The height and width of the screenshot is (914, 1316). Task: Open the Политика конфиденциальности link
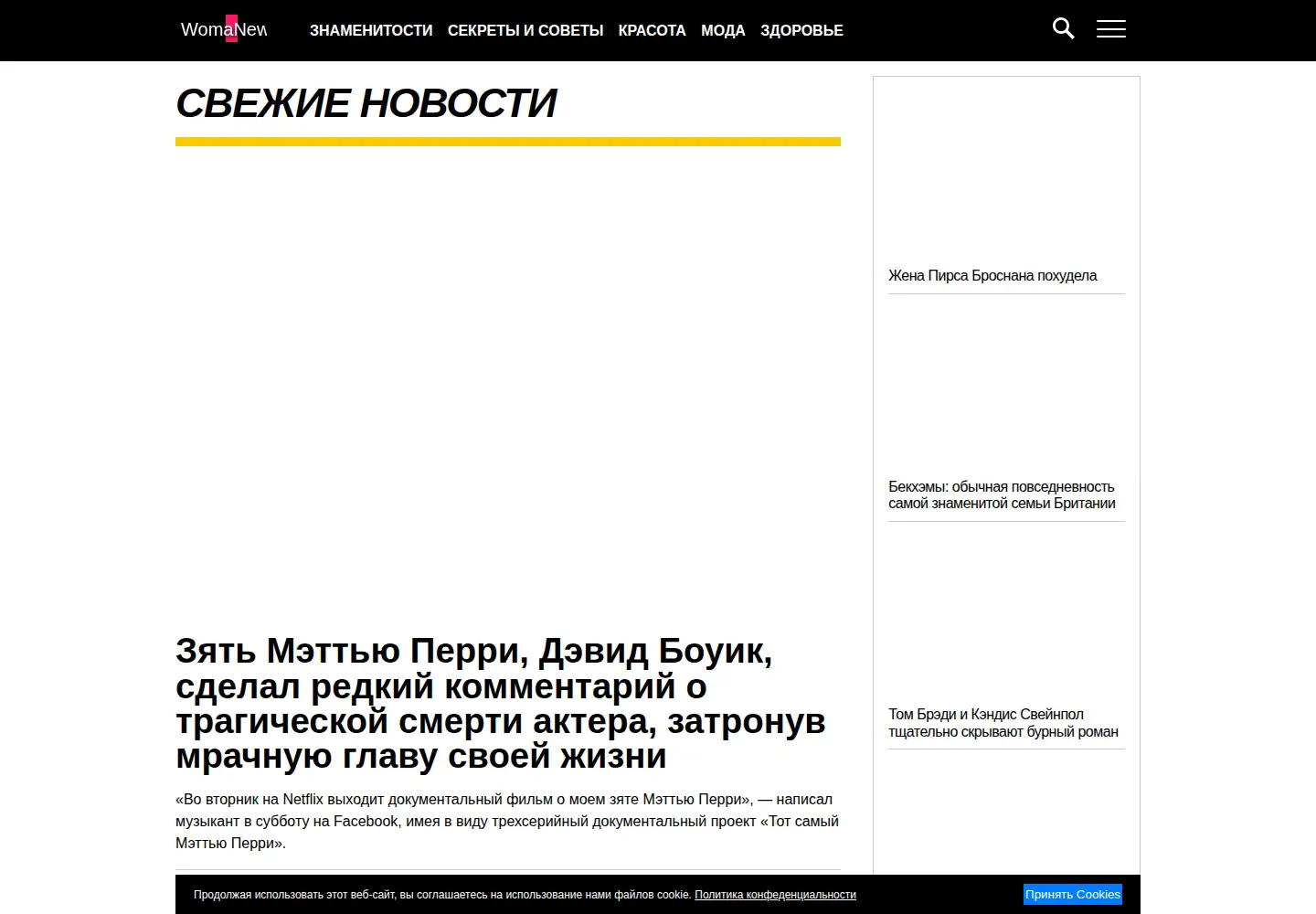coord(775,895)
